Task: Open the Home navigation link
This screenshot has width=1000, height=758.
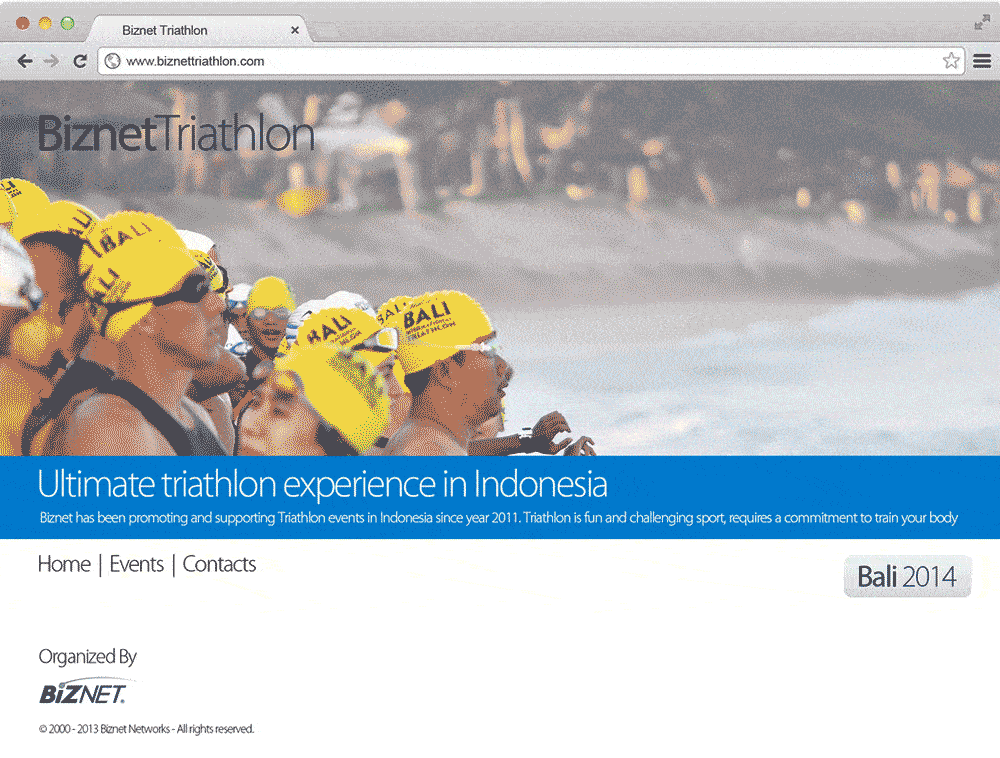Action: [x=64, y=564]
